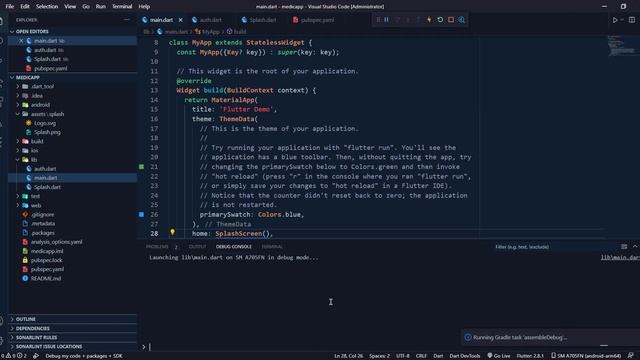Image resolution: width=640 pixels, height=360 pixels.
Task: Click the run play icon in the editor title bar
Action: (615, 20)
